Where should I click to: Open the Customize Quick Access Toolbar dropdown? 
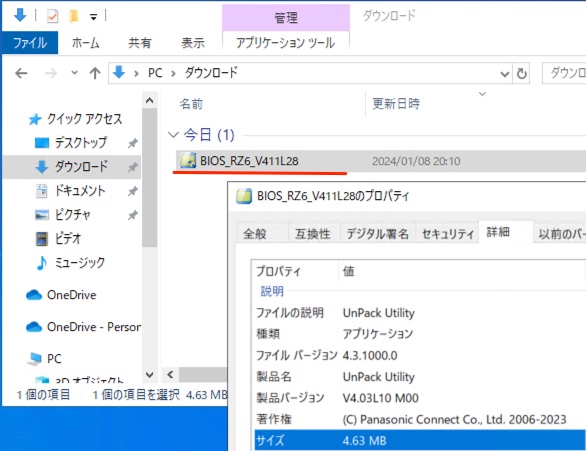tap(93, 16)
